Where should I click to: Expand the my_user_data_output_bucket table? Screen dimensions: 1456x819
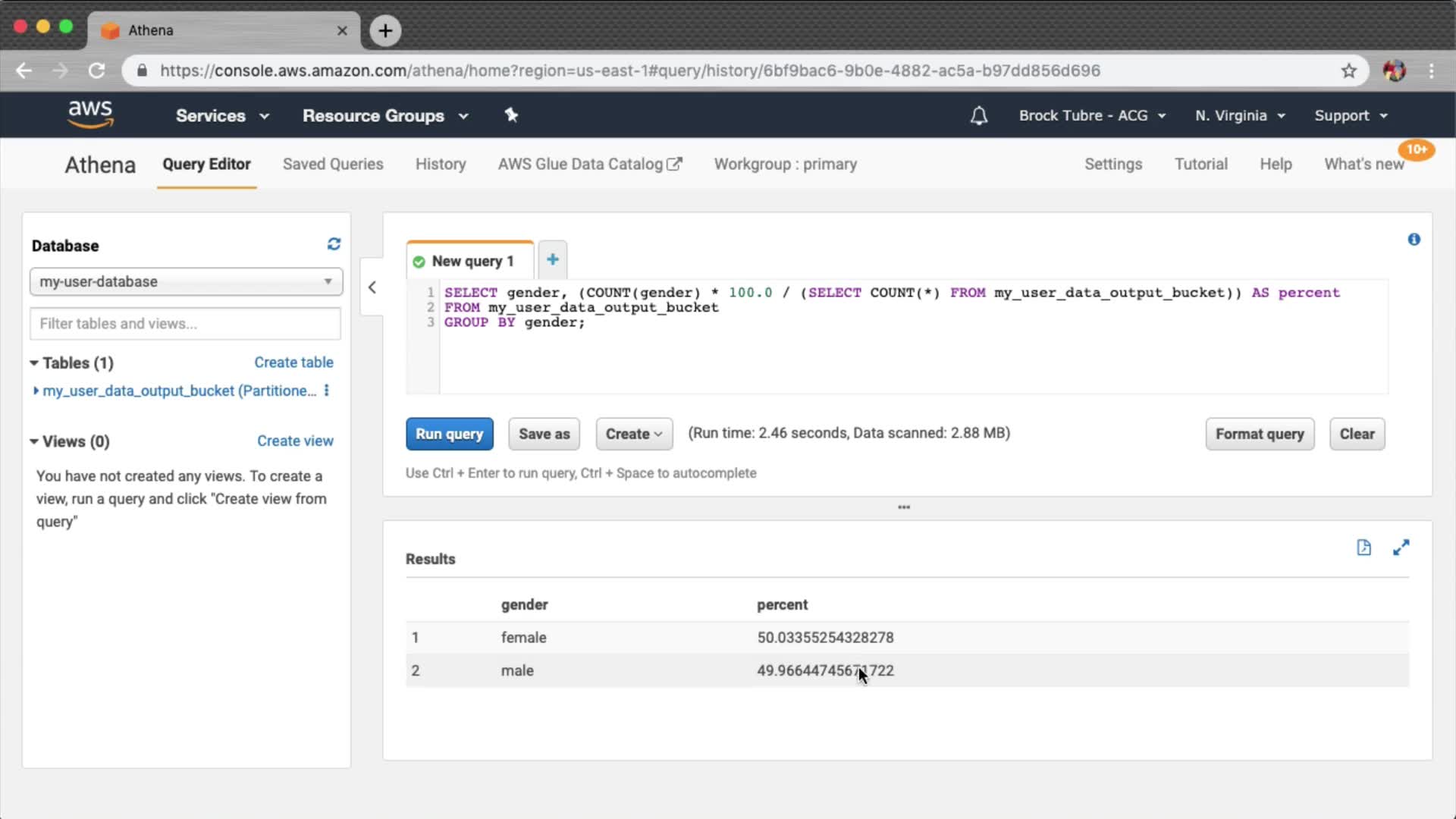pyautogui.click(x=36, y=391)
